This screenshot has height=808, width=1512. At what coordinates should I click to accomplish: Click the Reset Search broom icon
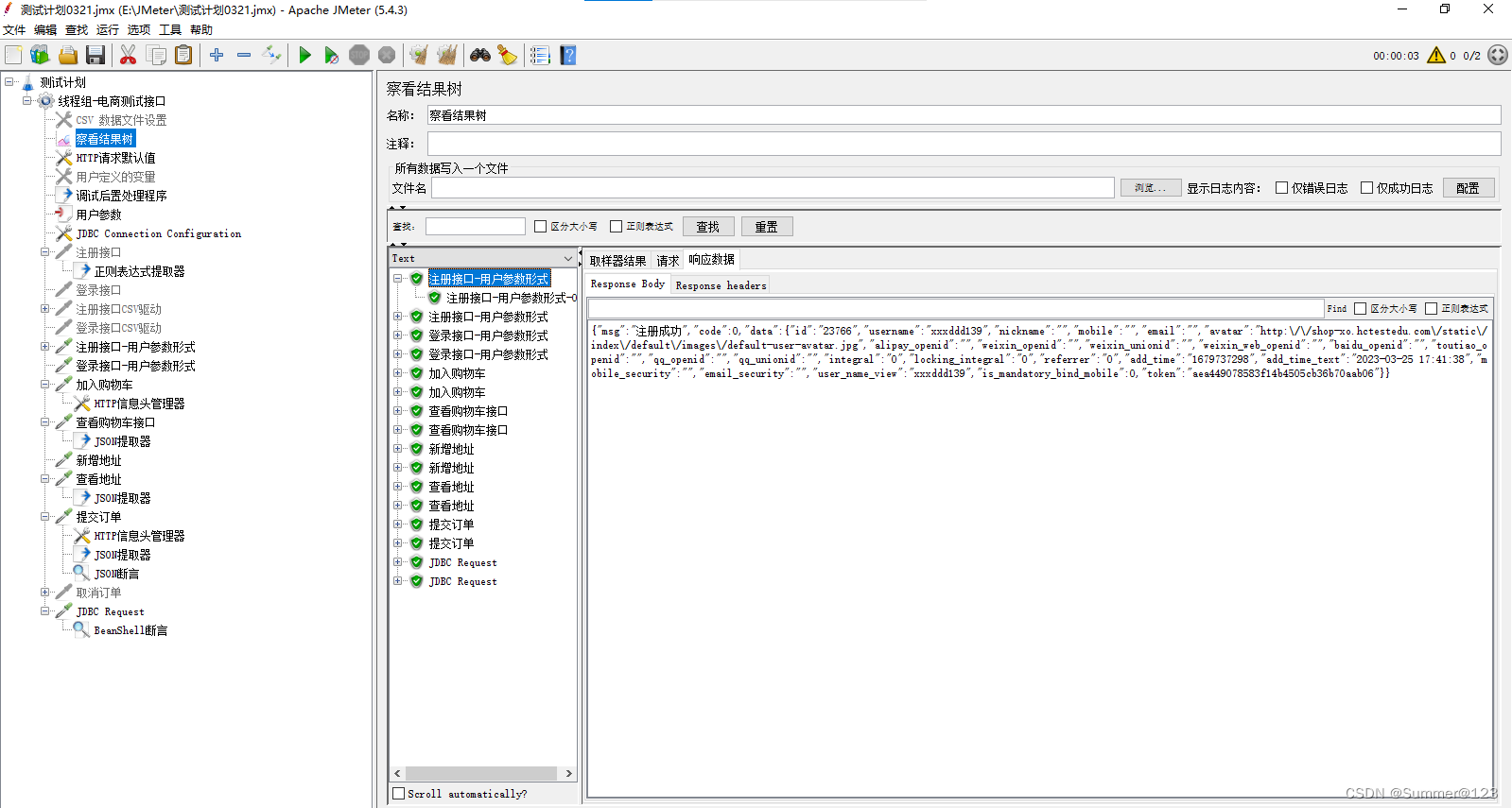508,56
